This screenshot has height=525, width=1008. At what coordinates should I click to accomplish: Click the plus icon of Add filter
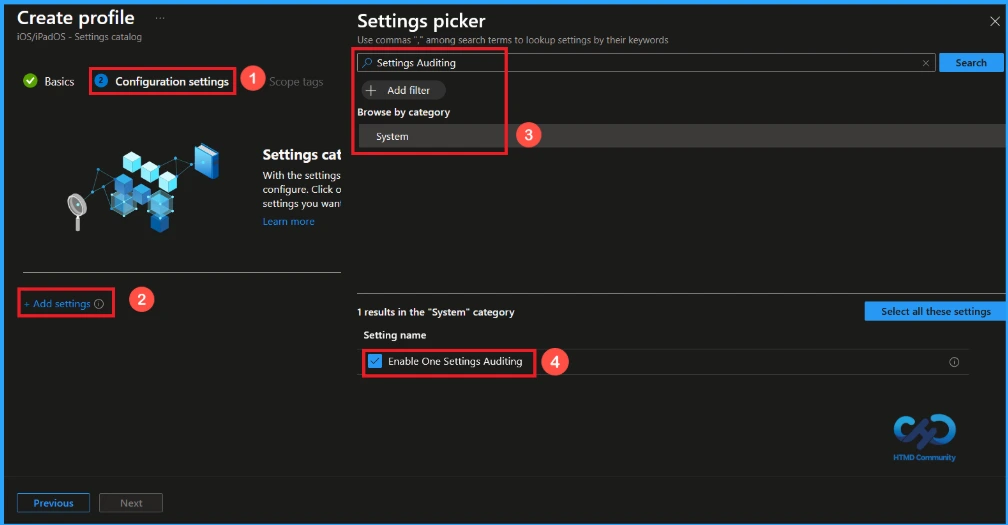(x=371, y=91)
